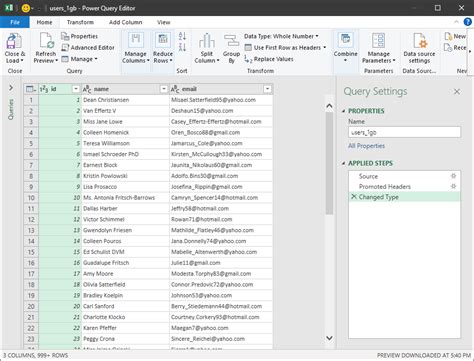Open the Data Type: Whole Number dropdown
This screenshot has width=474, height=361.
[x=281, y=36]
